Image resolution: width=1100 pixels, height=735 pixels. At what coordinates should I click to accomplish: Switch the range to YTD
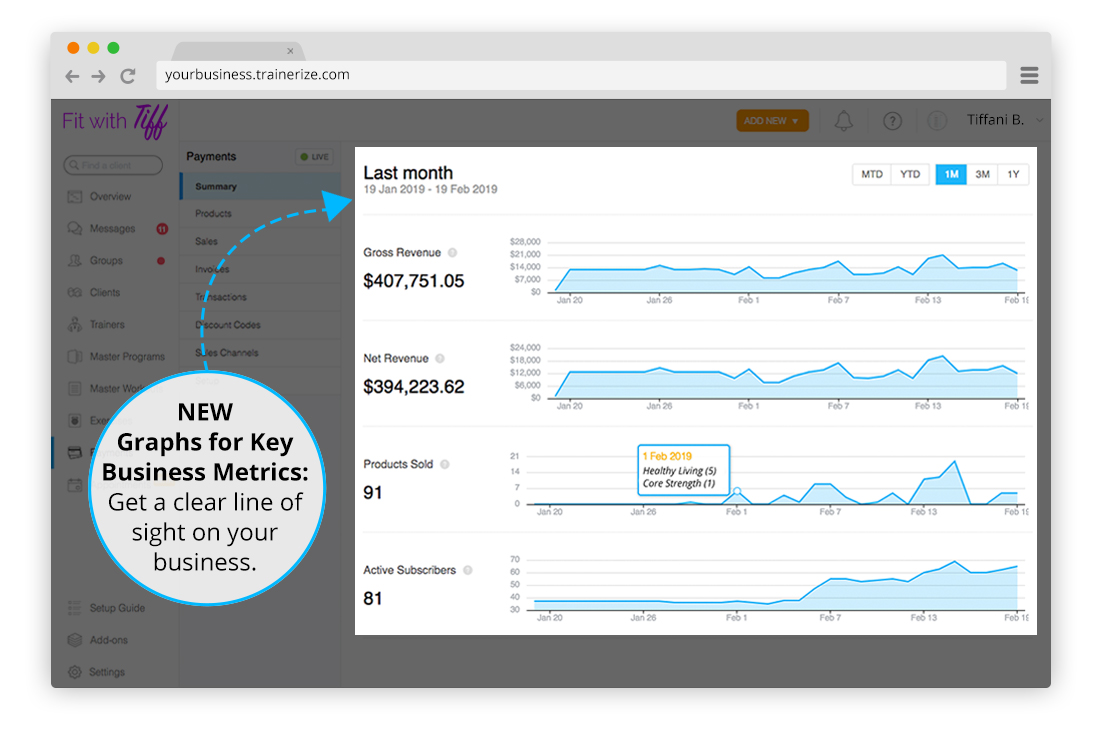[x=909, y=174]
